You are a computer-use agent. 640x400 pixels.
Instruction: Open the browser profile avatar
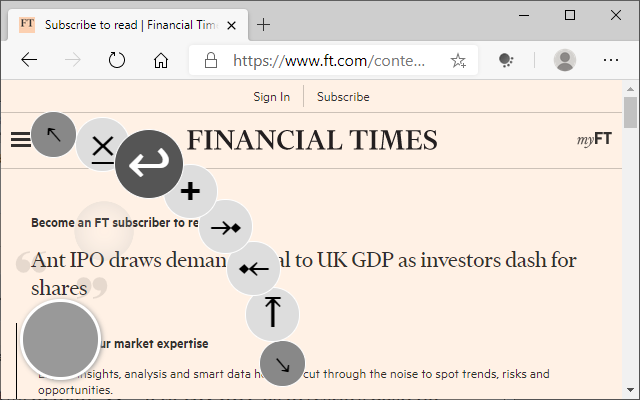click(565, 60)
